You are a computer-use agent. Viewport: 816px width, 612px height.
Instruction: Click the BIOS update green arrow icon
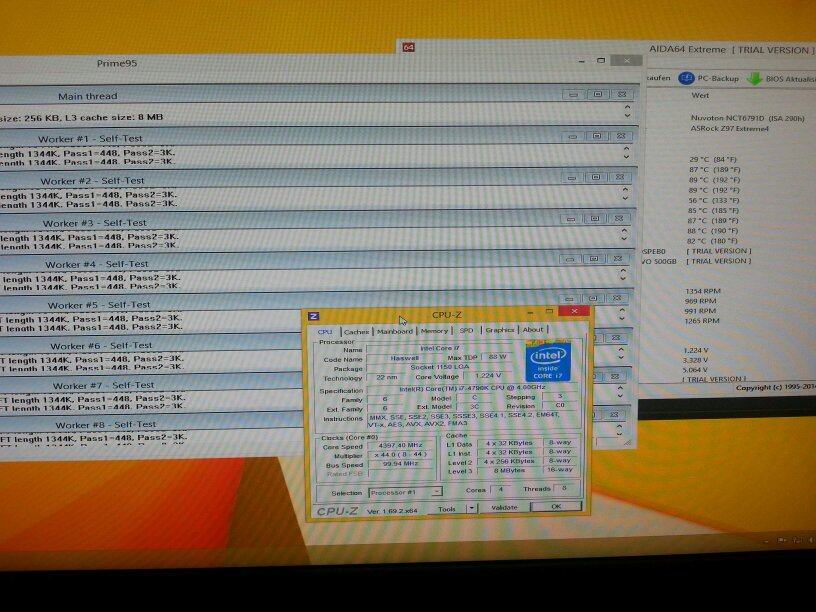pos(754,79)
